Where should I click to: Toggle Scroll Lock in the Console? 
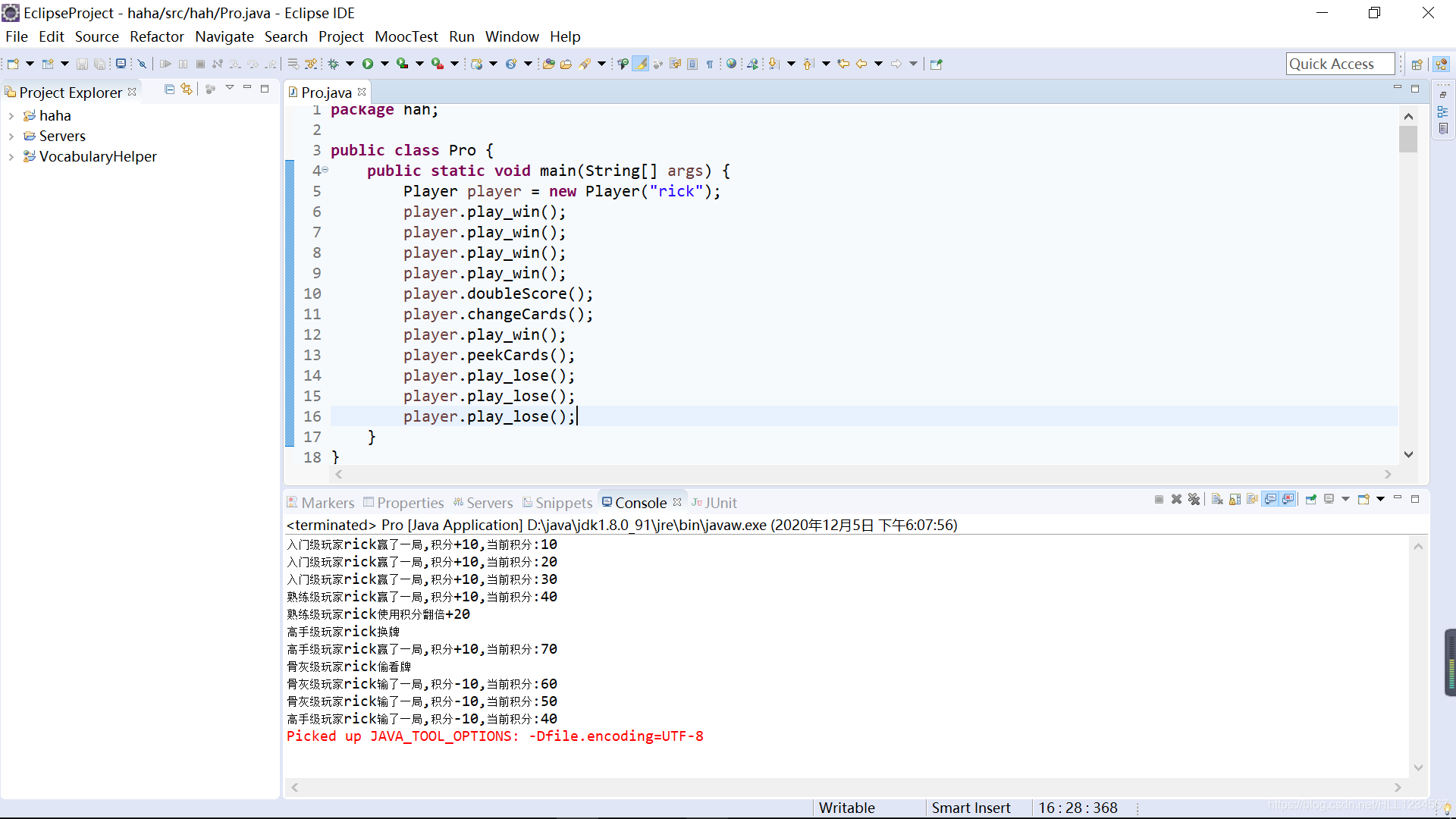1235,499
